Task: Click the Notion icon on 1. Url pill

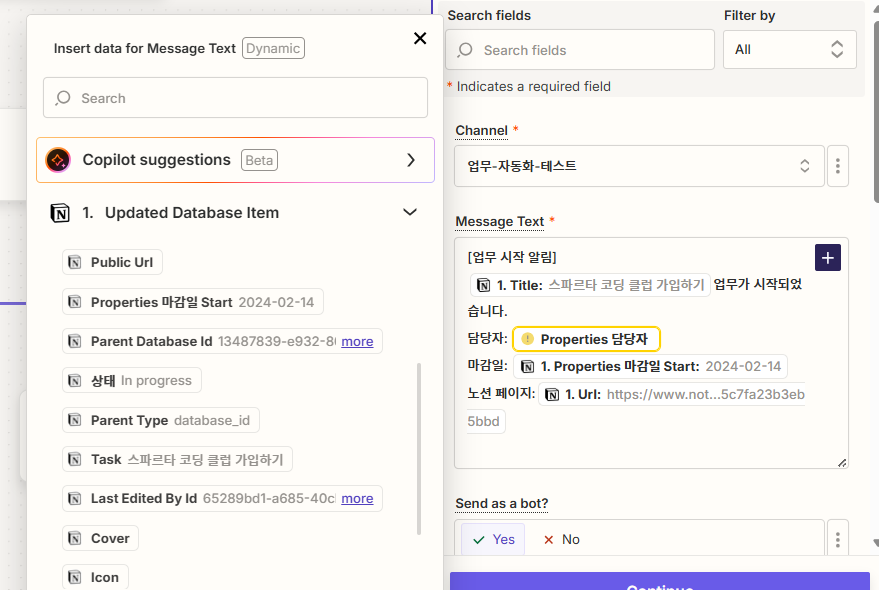Action: point(552,394)
